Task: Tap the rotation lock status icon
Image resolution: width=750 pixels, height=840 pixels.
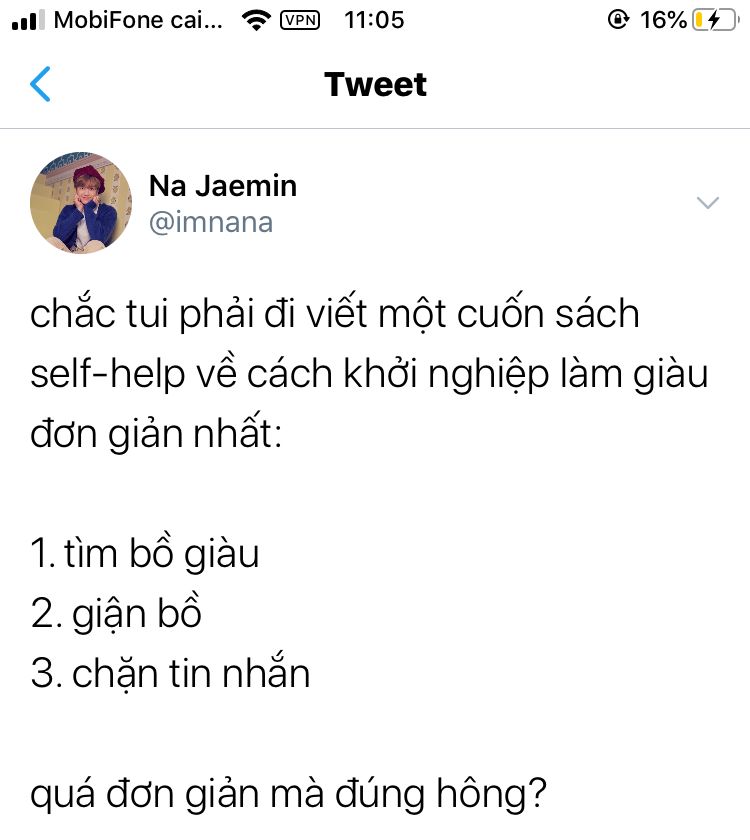Action: [x=618, y=20]
